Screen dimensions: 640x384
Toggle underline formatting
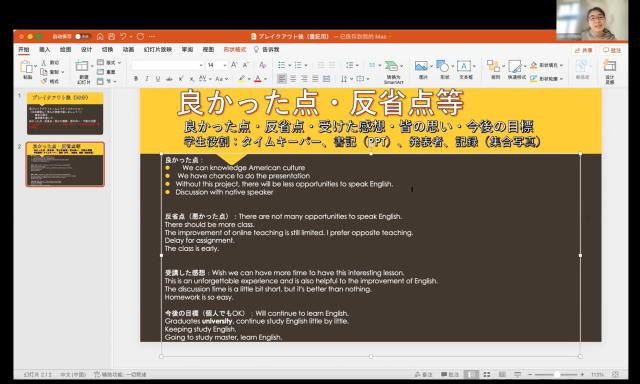point(158,79)
